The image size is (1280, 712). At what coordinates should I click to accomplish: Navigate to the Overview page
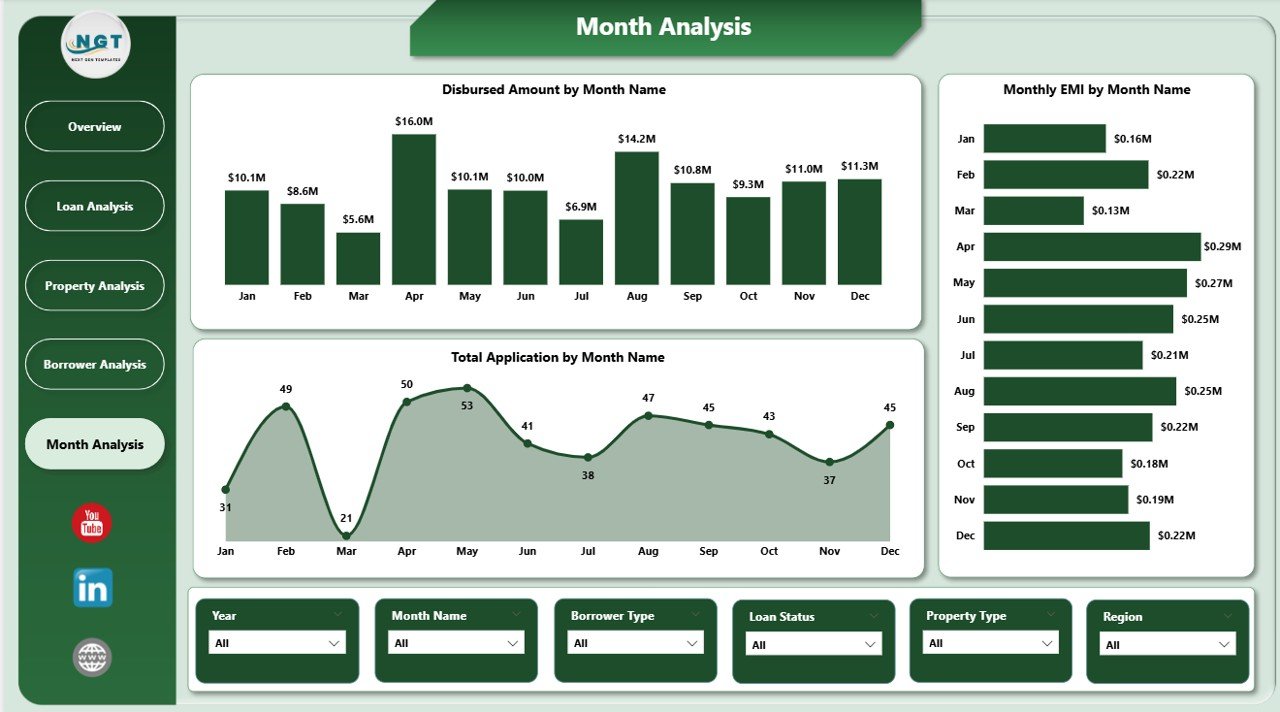pyautogui.click(x=94, y=127)
